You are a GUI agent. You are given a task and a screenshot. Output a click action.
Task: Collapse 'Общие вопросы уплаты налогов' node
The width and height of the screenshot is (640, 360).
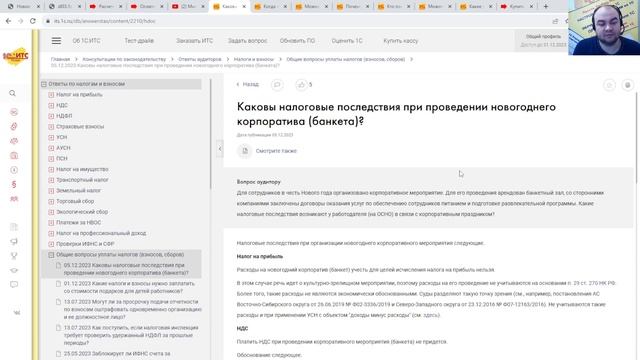pyautogui.click(x=51, y=255)
